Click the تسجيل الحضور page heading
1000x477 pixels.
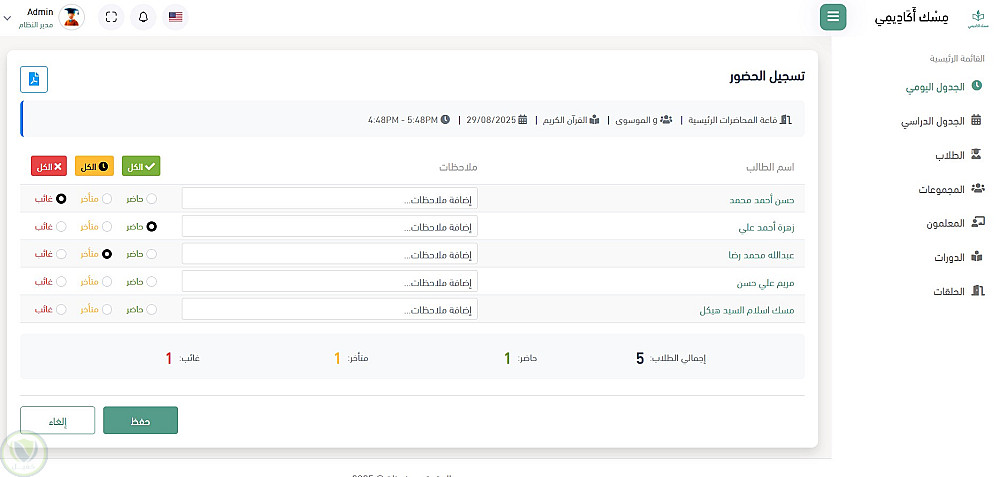pos(767,76)
